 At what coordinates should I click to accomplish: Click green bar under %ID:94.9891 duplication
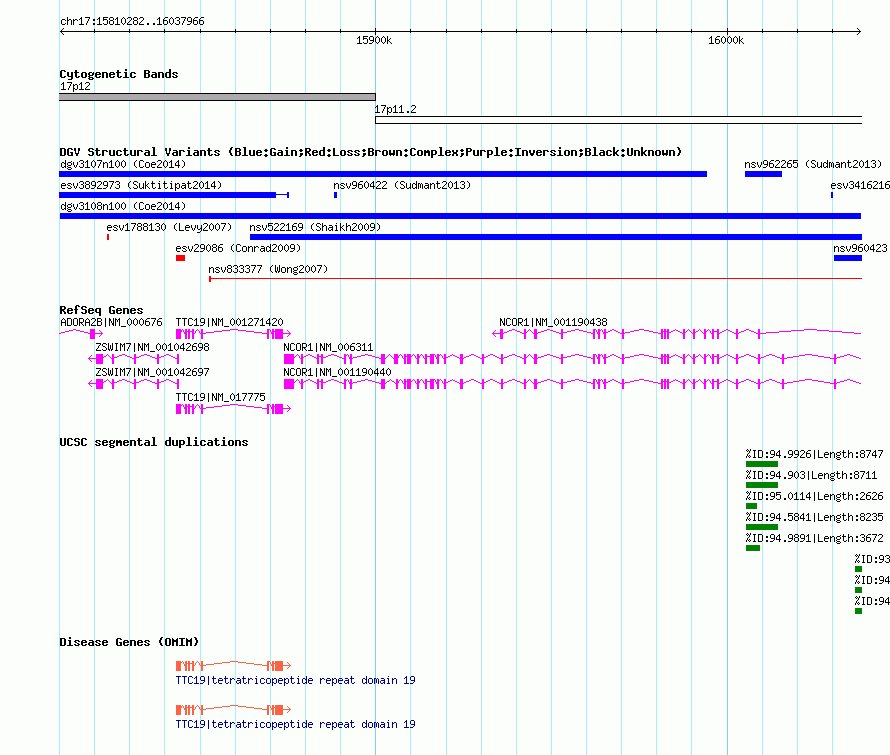click(753, 548)
